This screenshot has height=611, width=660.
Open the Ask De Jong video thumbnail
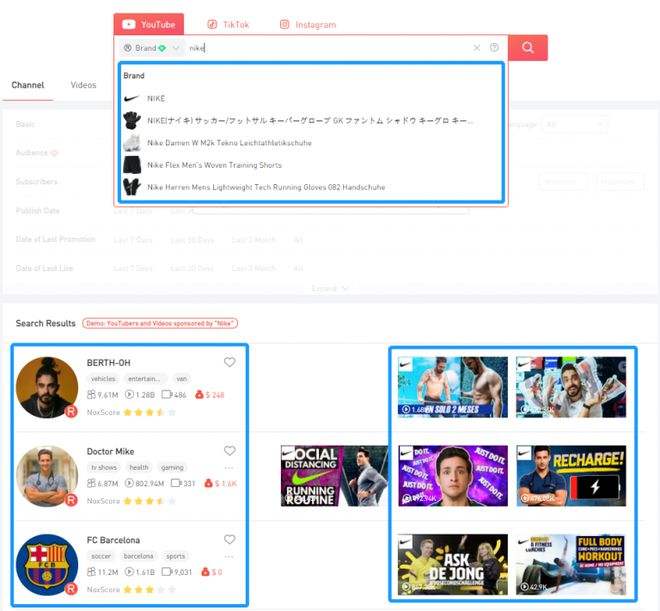pyautogui.click(x=453, y=565)
